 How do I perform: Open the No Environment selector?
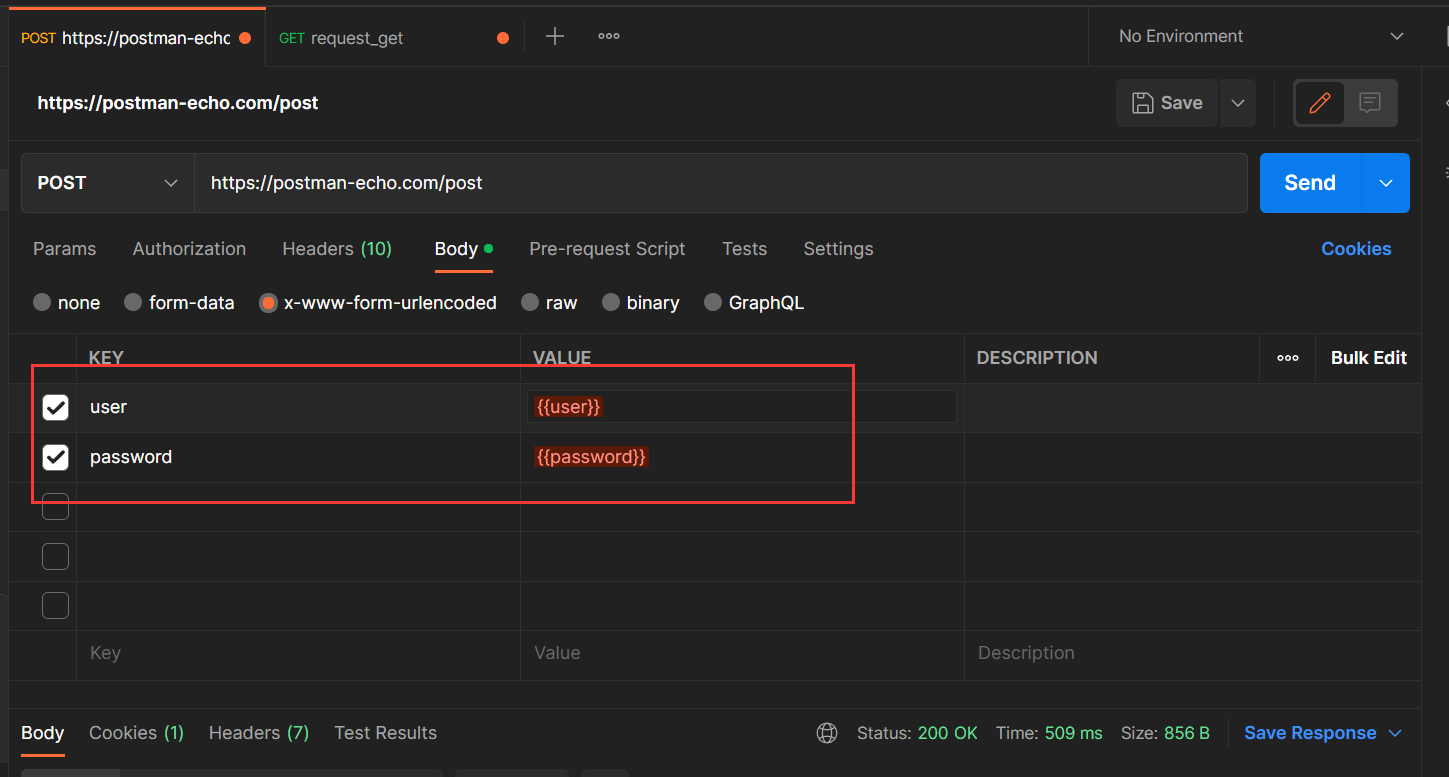pyautogui.click(x=1261, y=36)
